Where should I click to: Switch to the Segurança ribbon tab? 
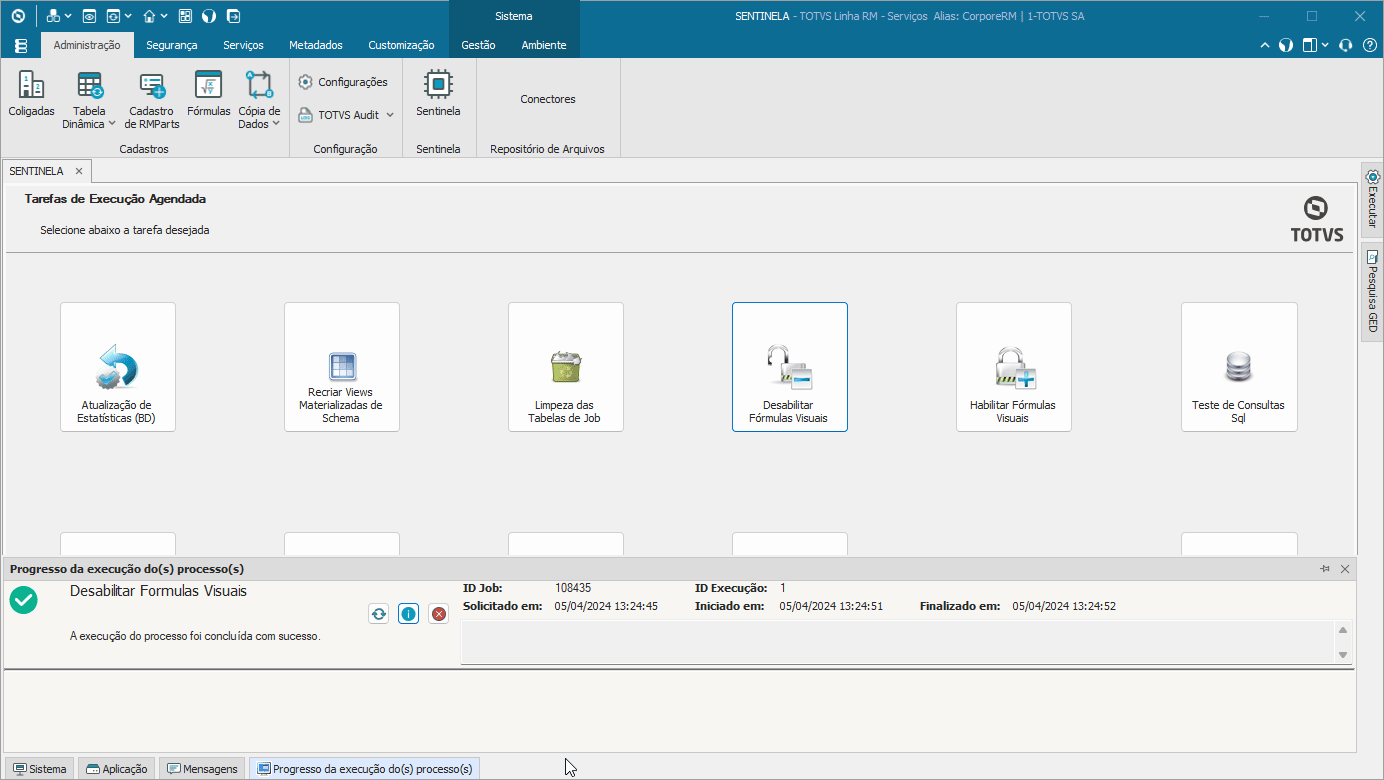coord(172,45)
